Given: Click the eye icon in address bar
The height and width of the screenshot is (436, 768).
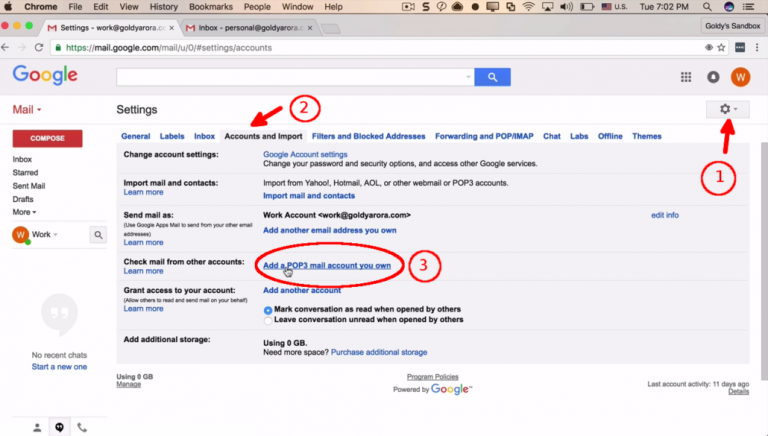Looking at the screenshot, I should (708, 48).
